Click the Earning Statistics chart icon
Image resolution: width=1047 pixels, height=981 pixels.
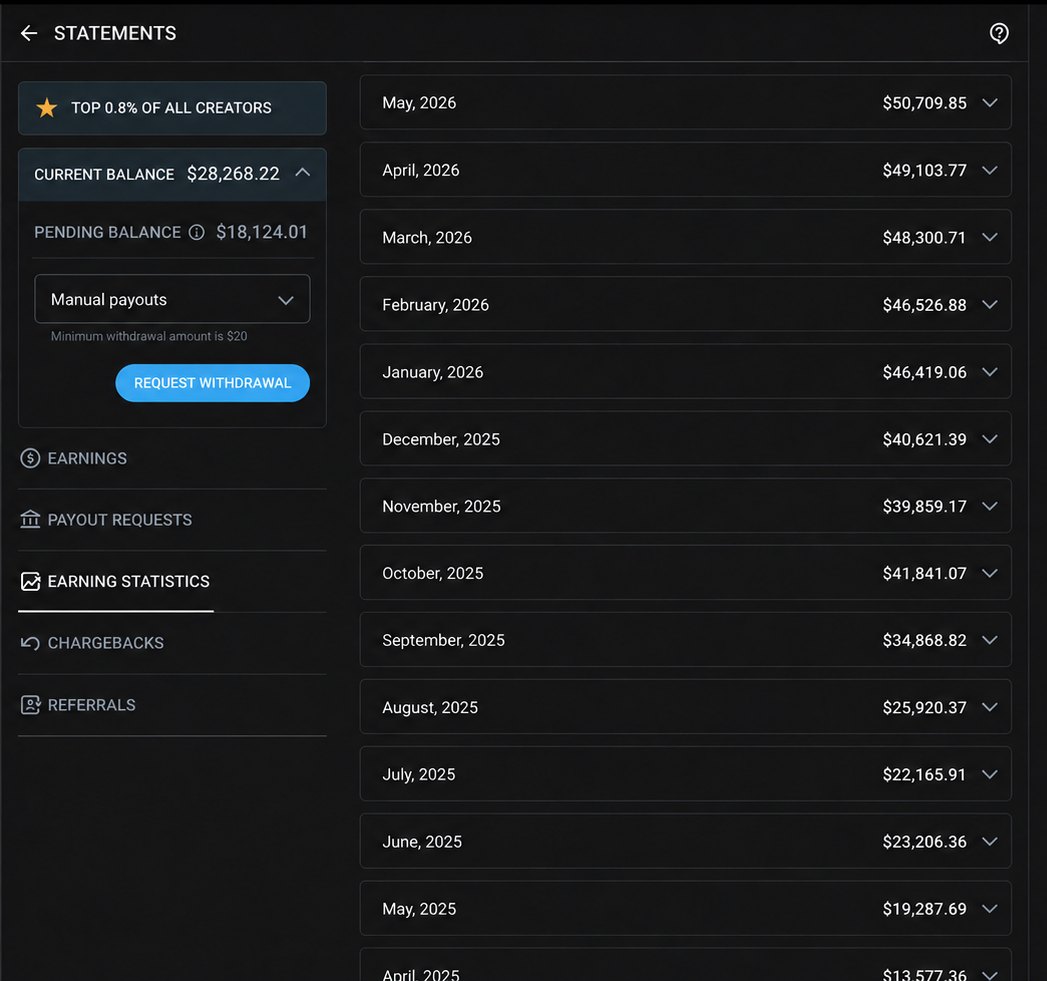pos(30,581)
